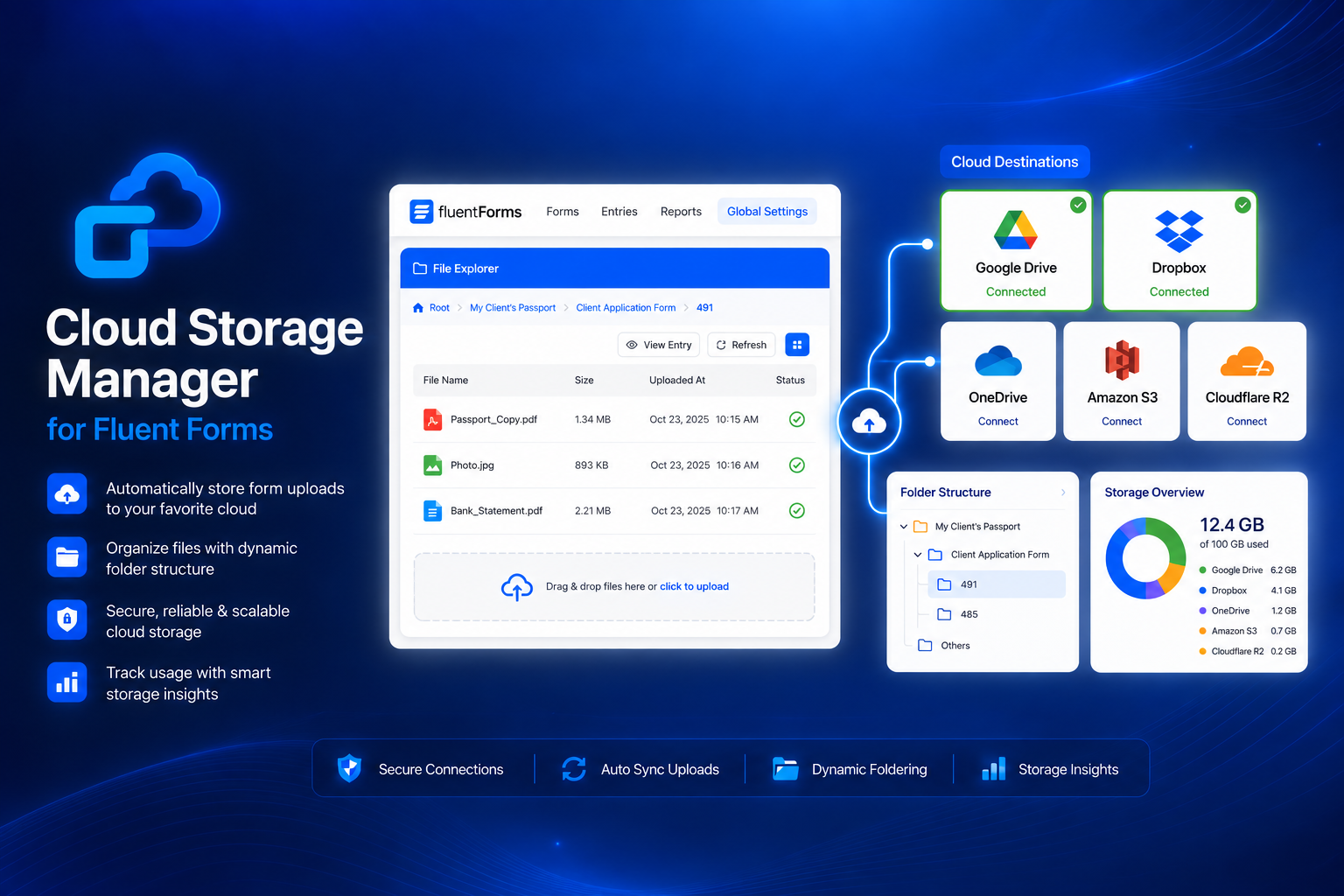The image size is (1344, 896).
Task: Click the Auto Sync Uploads sync icon
Action: 574,769
